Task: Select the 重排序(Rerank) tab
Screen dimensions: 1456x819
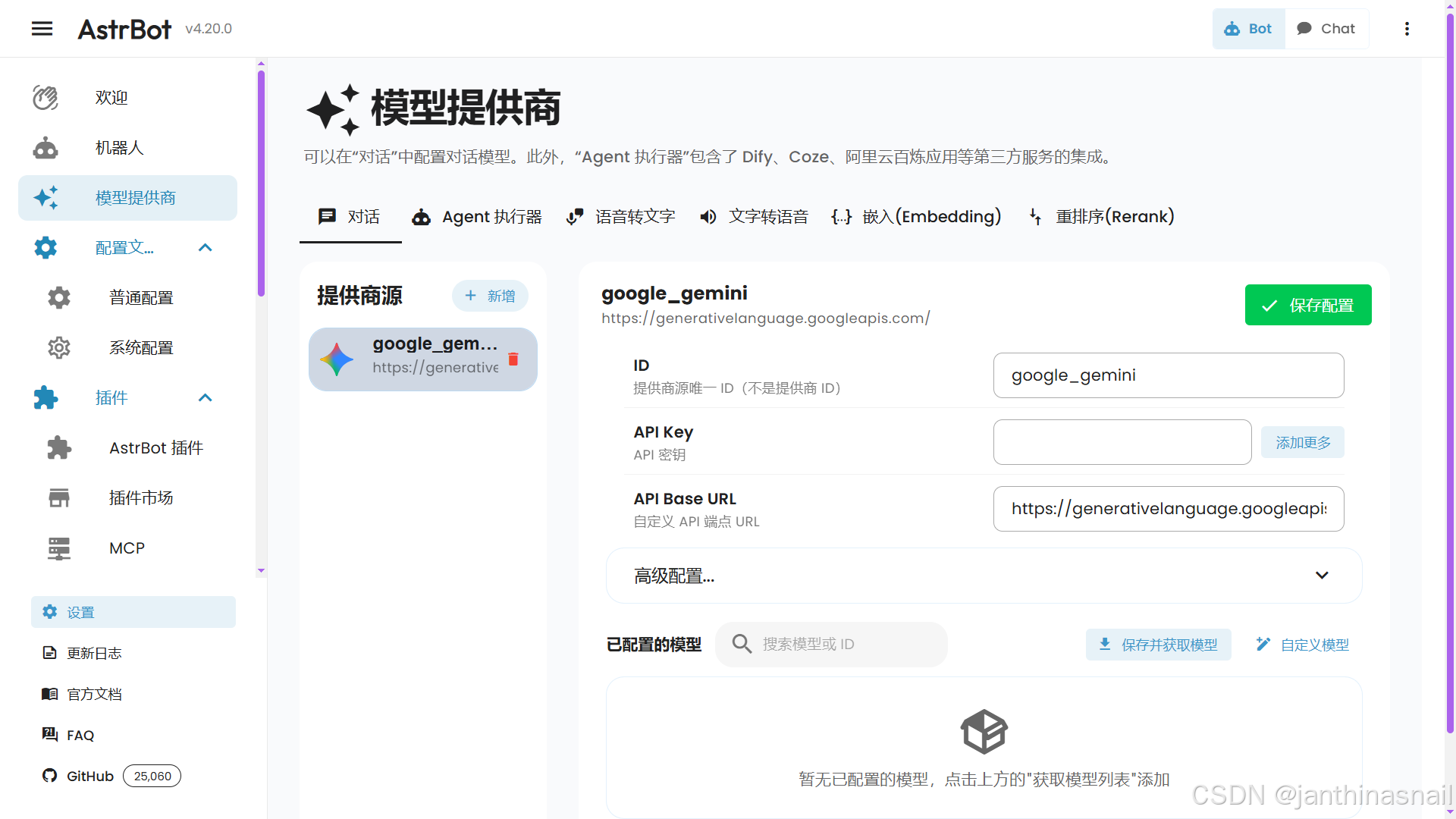Action: tap(1101, 217)
